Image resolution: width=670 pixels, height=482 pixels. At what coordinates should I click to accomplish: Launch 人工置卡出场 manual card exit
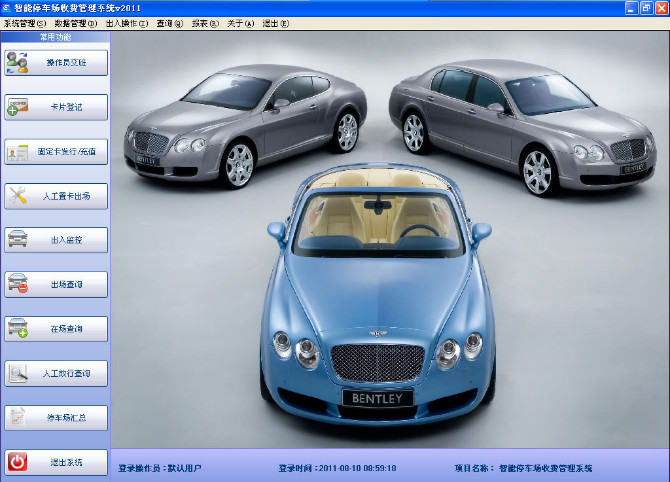point(56,196)
